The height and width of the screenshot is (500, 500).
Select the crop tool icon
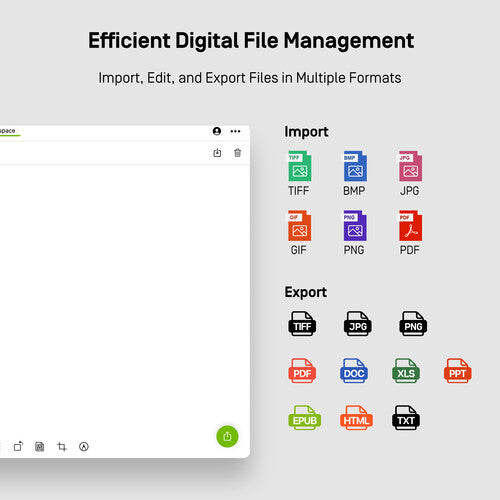[x=62, y=446]
